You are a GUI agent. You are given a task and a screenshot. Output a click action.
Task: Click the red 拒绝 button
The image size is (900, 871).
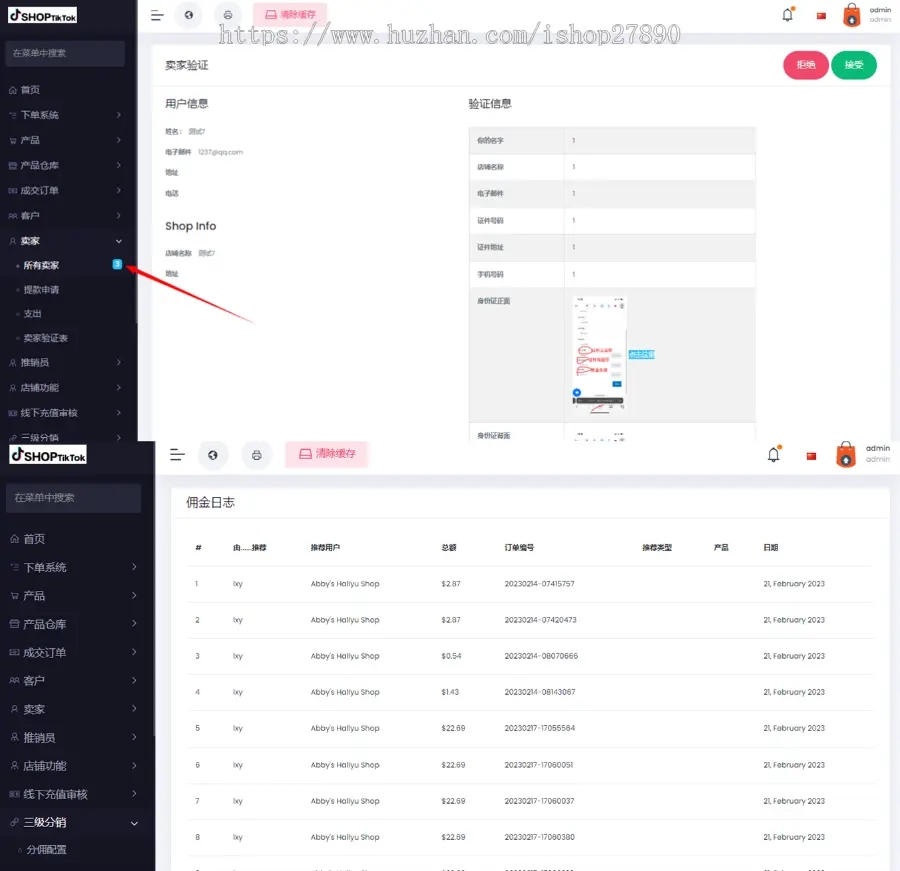(x=805, y=65)
